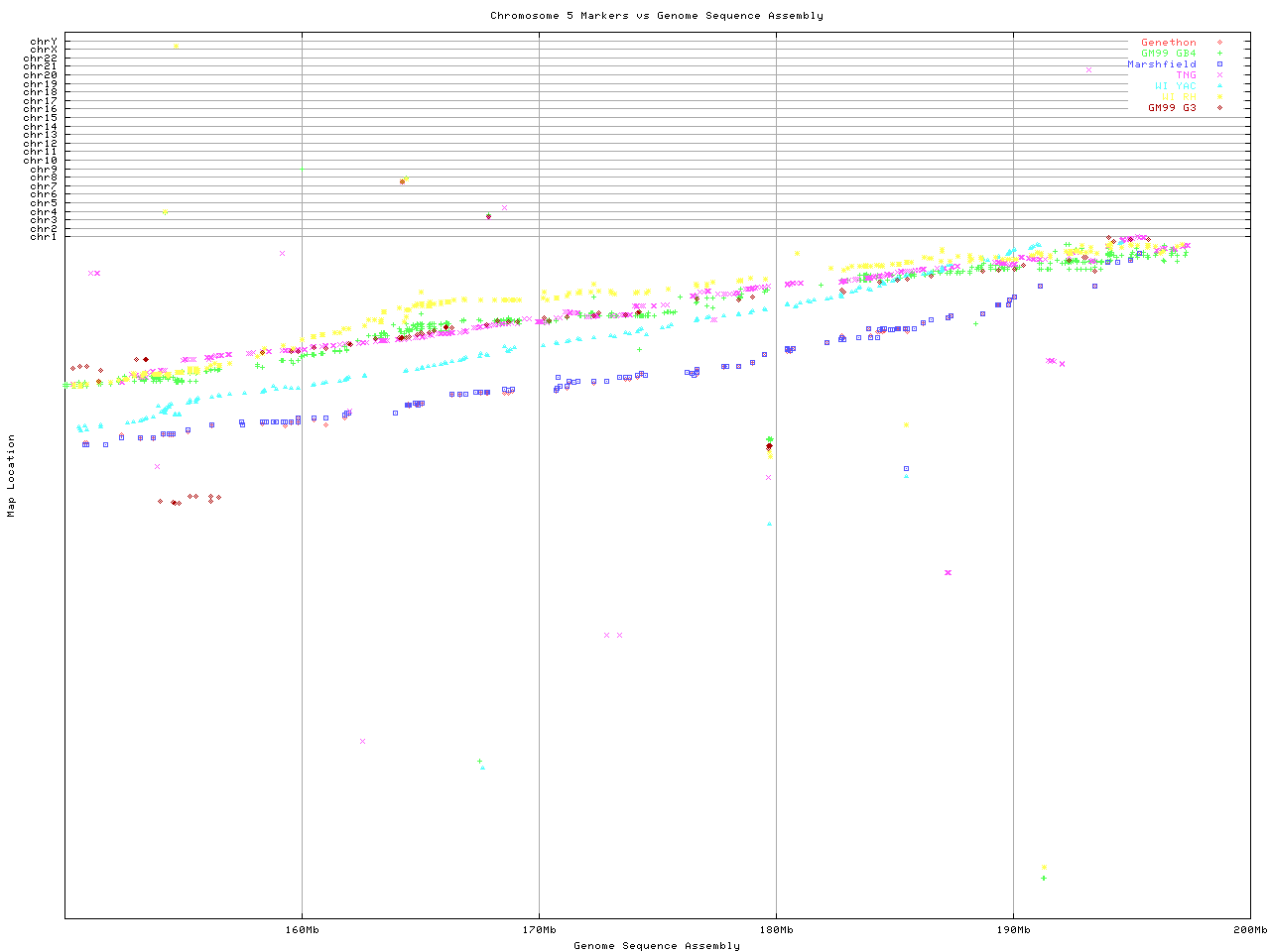The image size is (1270, 952).
Task: Click the WI YAC legend text
Action: pyautogui.click(x=1175, y=86)
